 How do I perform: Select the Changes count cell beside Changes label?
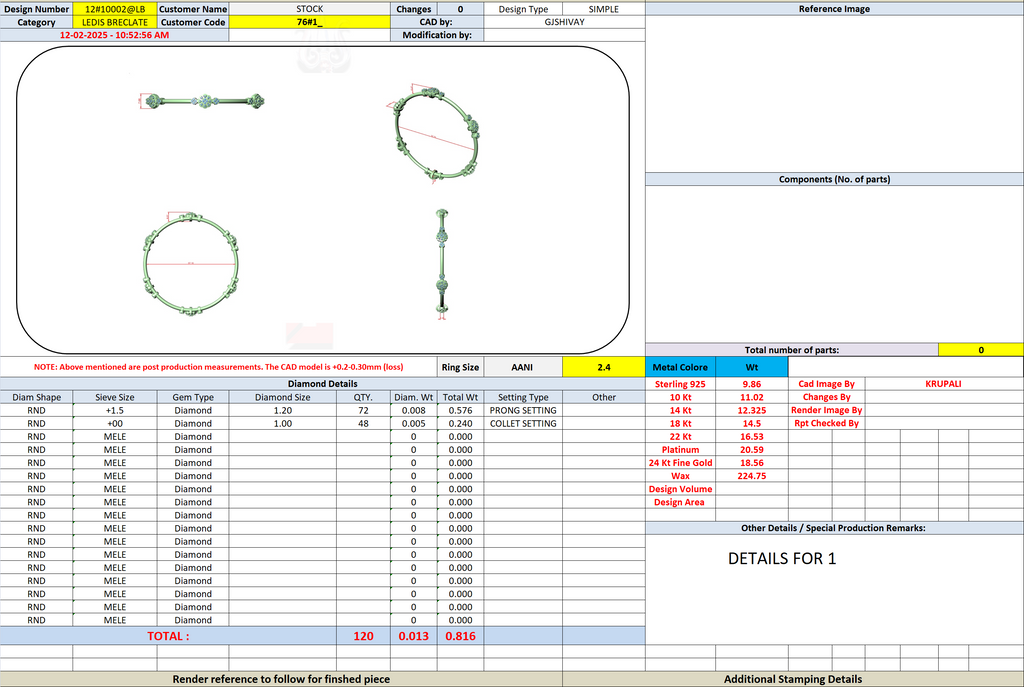(460, 9)
